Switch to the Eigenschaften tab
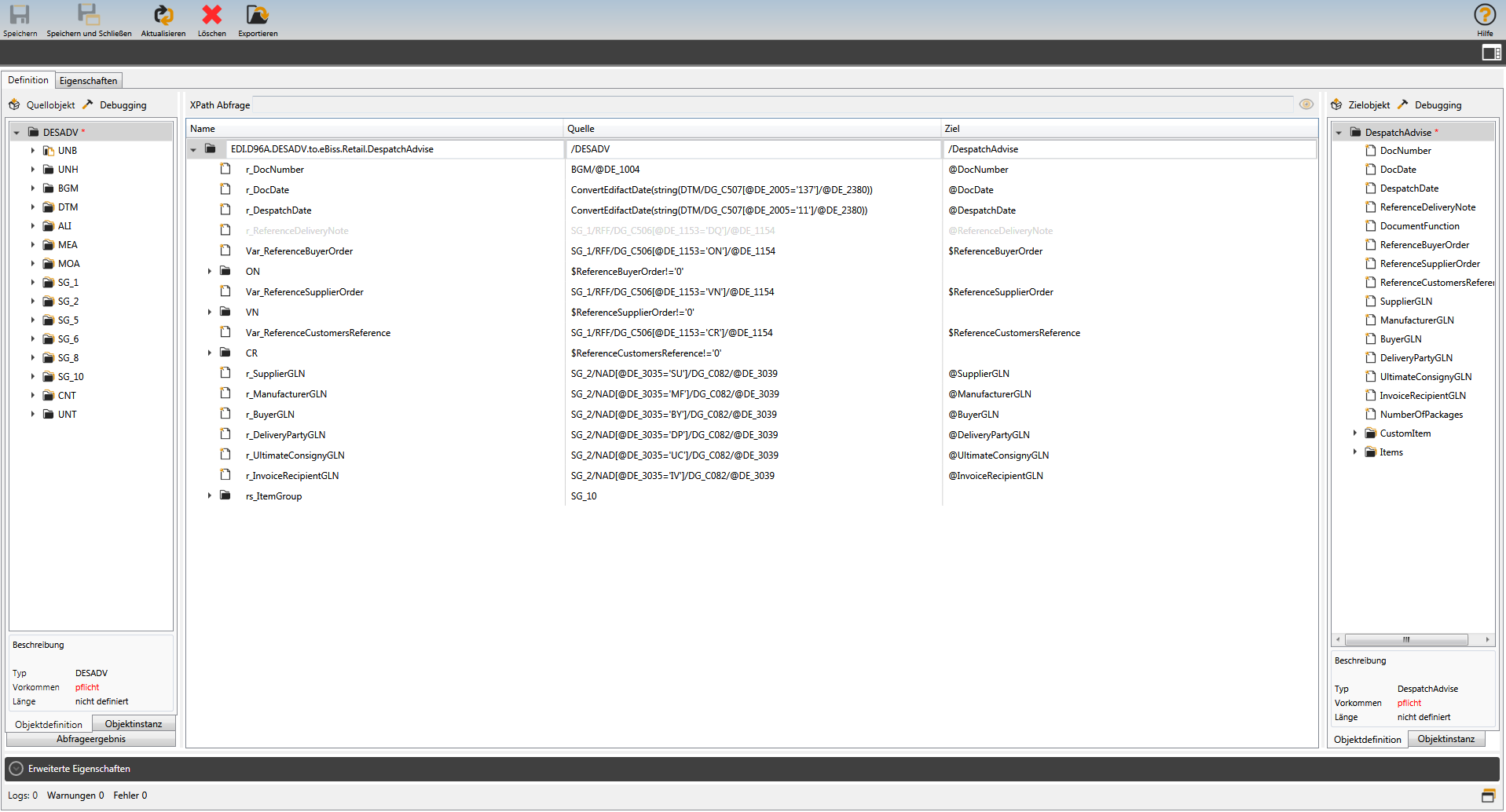 [x=88, y=81]
